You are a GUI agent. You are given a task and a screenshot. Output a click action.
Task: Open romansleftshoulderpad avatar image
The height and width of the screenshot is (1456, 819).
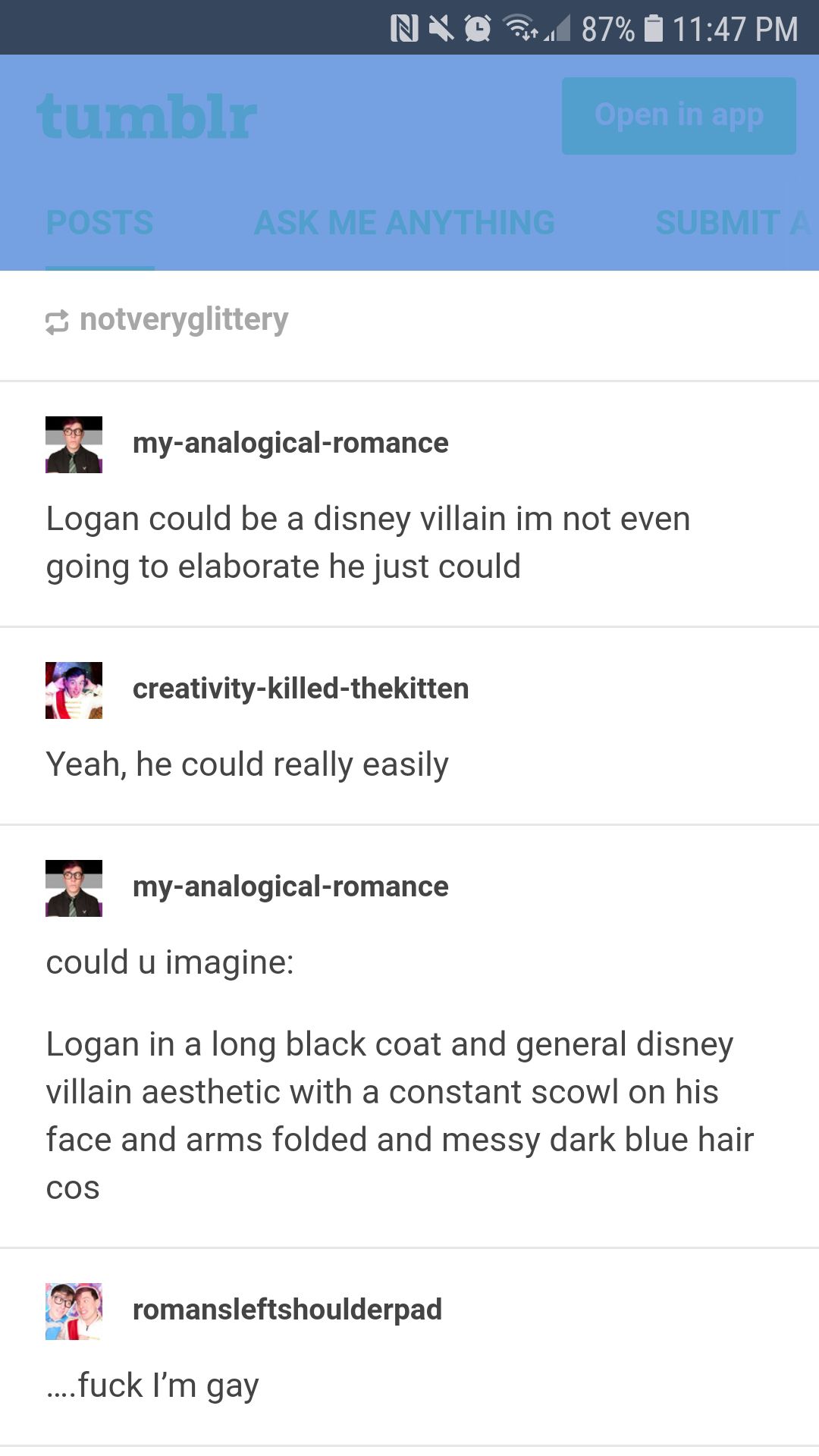[74, 1311]
